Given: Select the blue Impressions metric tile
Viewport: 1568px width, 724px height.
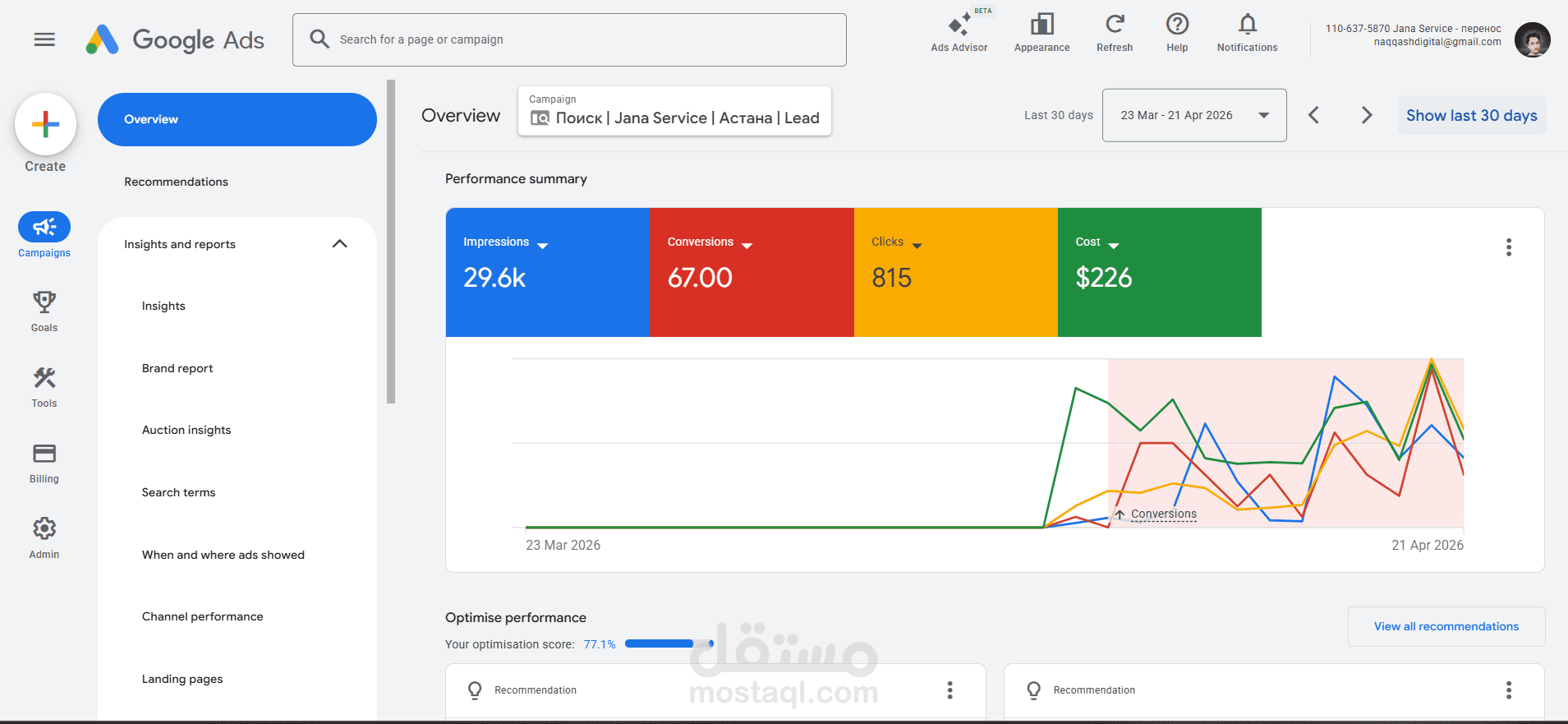Looking at the screenshot, I should point(548,272).
